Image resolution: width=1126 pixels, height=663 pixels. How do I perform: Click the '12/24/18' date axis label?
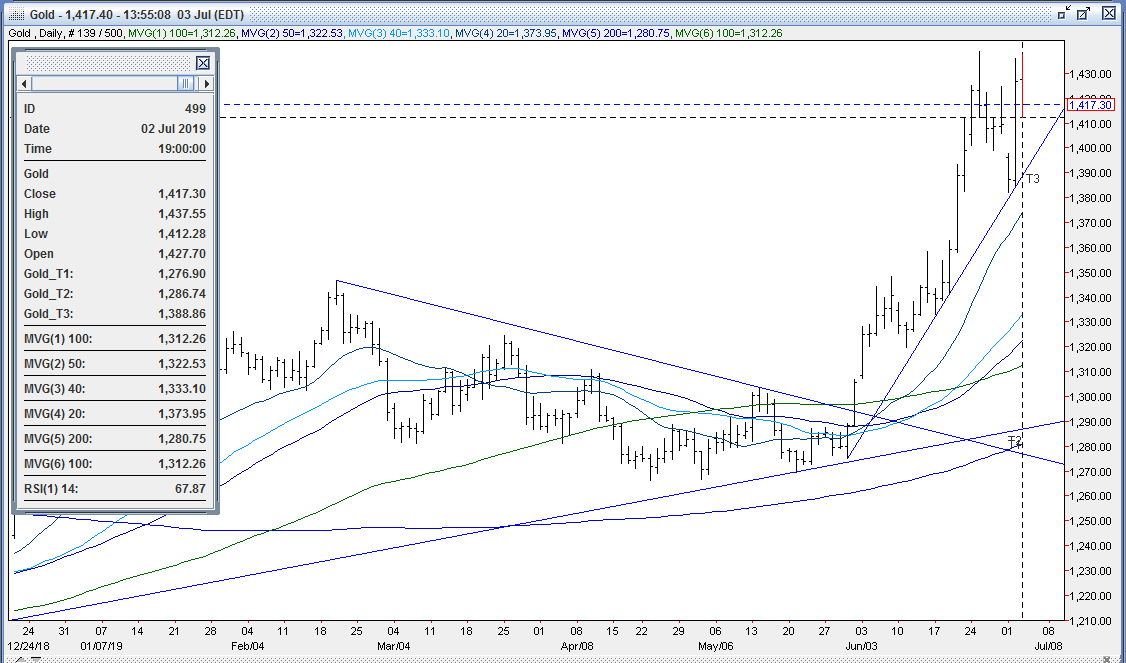tap(28, 646)
